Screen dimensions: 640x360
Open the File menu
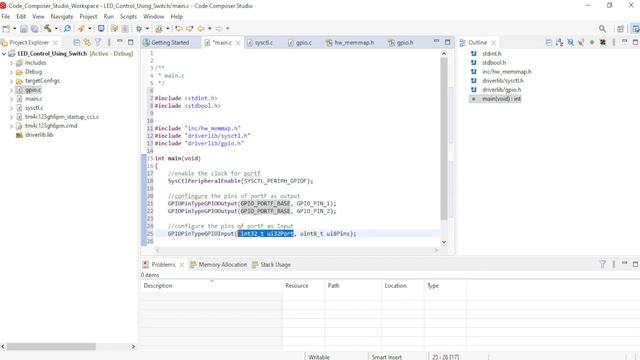click(x=6, y=17)
